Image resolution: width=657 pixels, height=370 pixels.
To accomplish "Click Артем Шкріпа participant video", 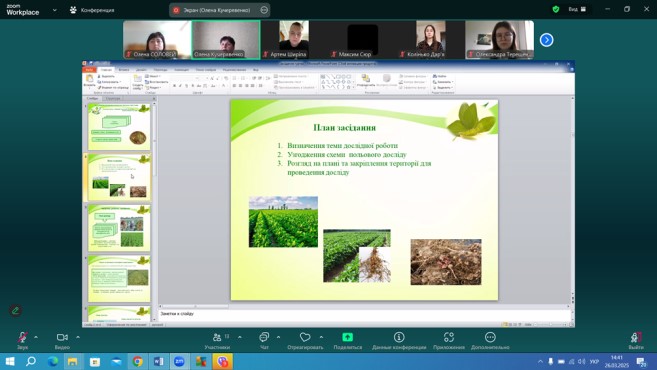I will point(294,40).
